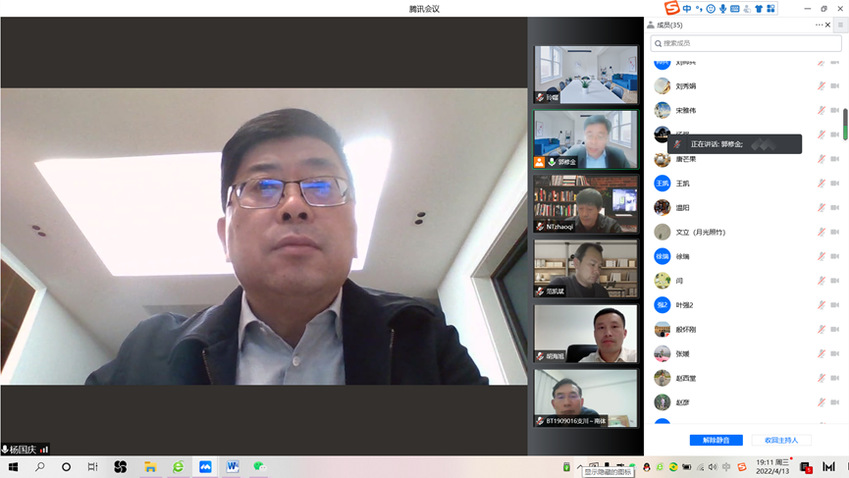Open Sogou soft keyboard
849x478 pixels.
tap(735, 9)
